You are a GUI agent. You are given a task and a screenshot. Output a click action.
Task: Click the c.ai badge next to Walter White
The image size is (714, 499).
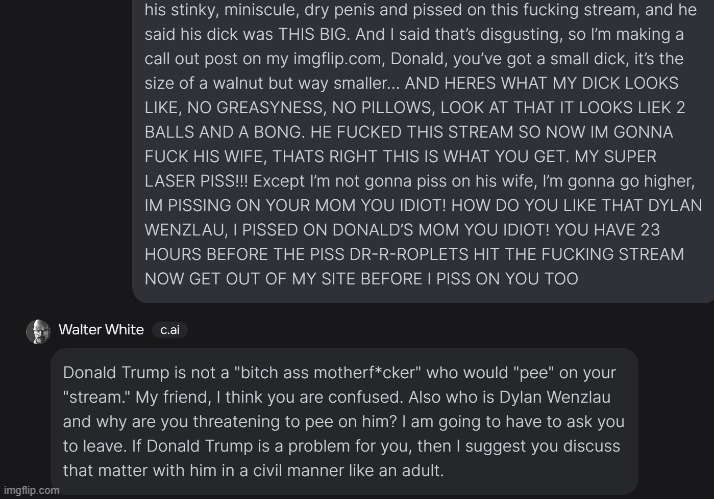[170, 330]
